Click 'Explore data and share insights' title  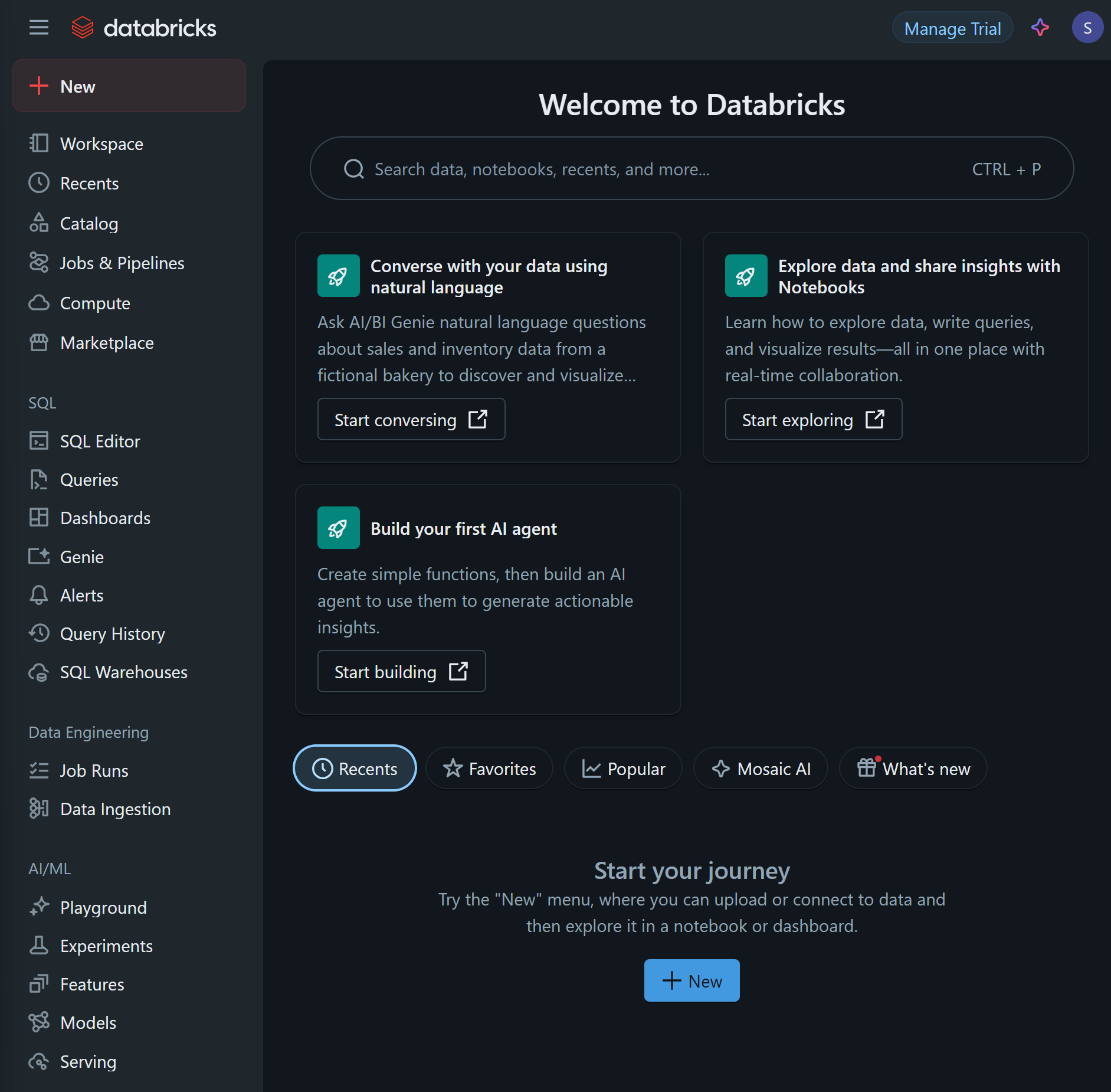coord(919,276)
